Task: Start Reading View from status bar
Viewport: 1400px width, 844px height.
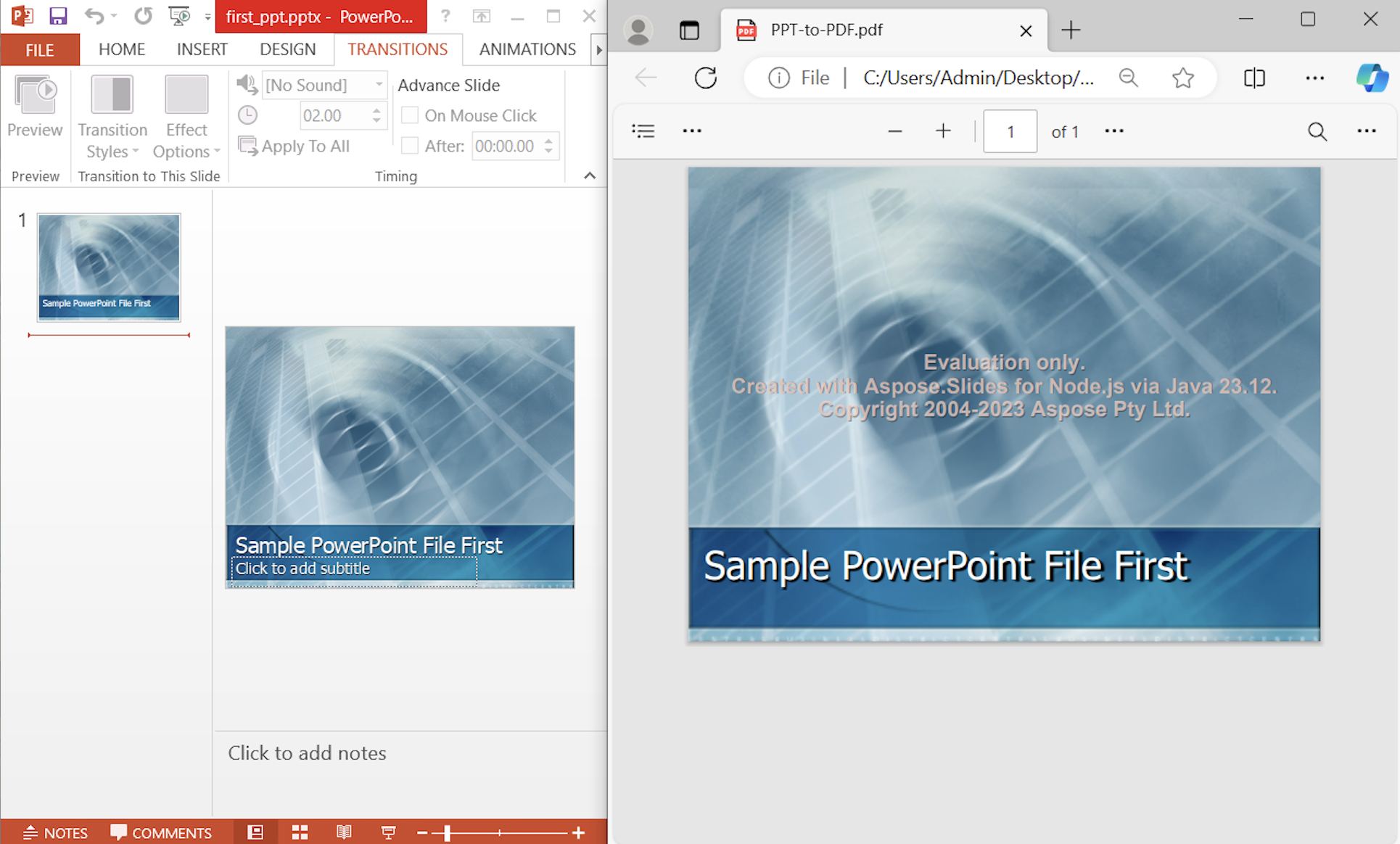Action: pos(344,832)
